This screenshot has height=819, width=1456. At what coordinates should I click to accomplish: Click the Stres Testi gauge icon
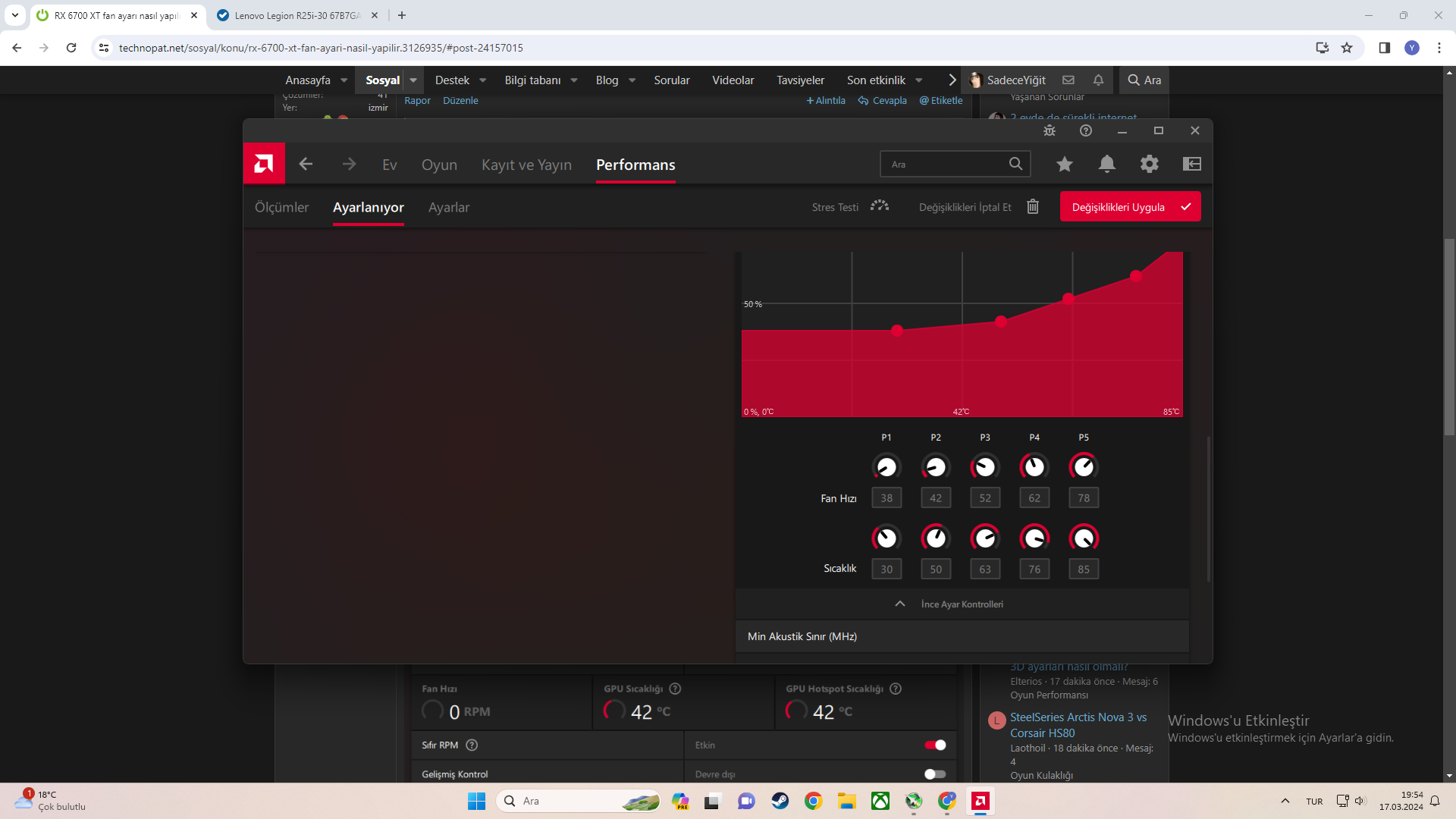click(x=880, y=206)
